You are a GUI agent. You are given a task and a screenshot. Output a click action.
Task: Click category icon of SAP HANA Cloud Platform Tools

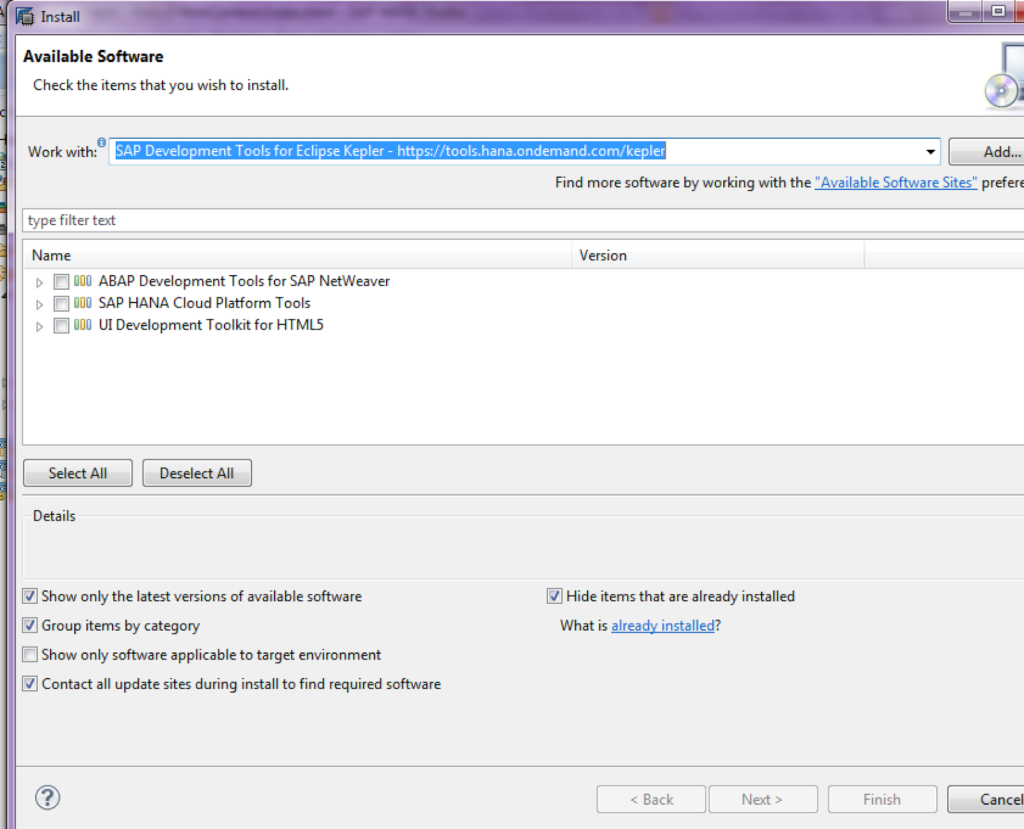82,303
